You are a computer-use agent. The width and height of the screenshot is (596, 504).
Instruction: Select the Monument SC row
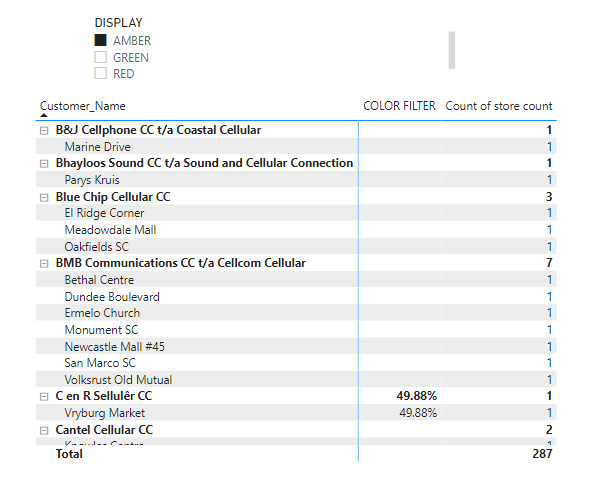(x=296, y=330)
